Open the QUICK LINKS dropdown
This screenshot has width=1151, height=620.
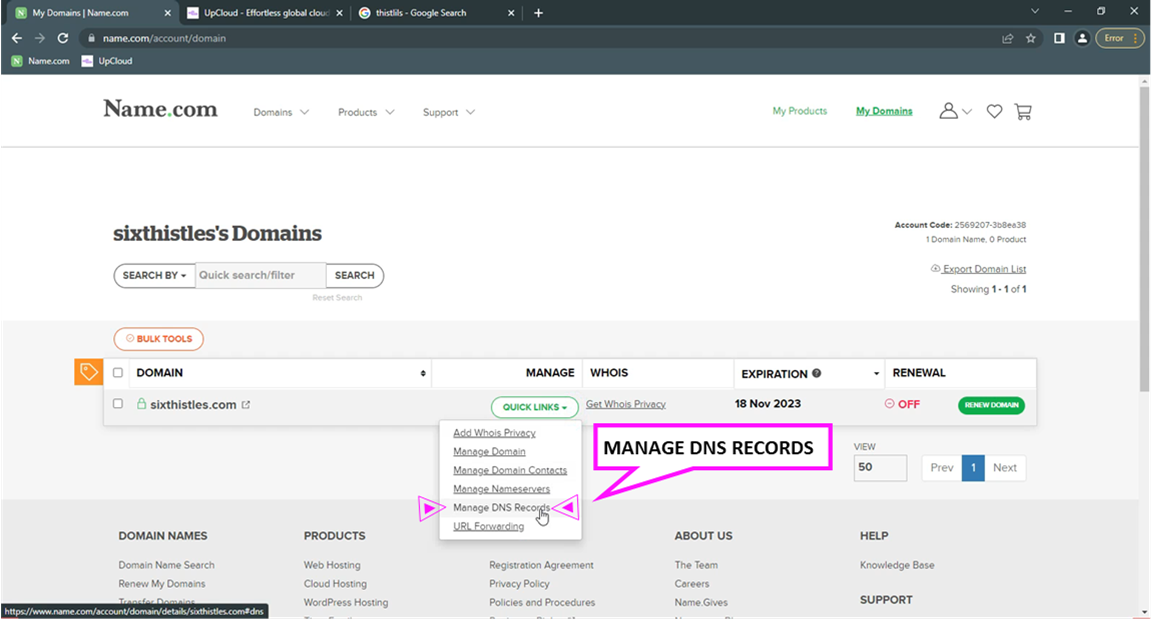tap(534, 407)
